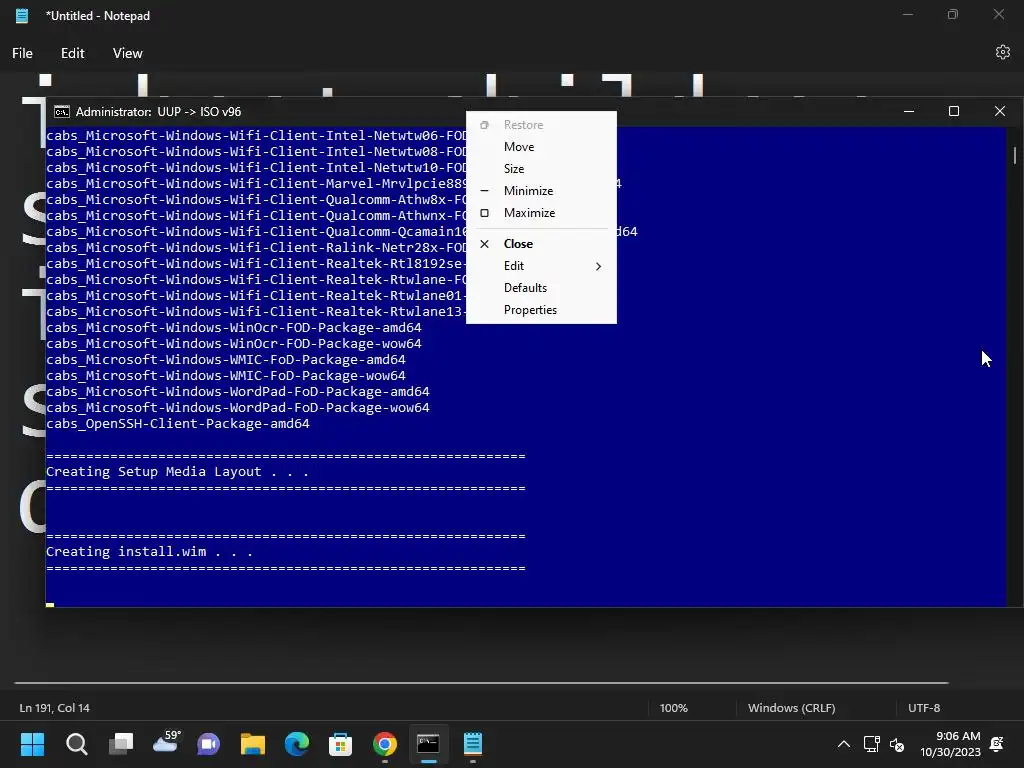This screenshot has width=1024, height=768.
Task: Open File Explorer from taskbar
Action: click(x=253, y=744)
